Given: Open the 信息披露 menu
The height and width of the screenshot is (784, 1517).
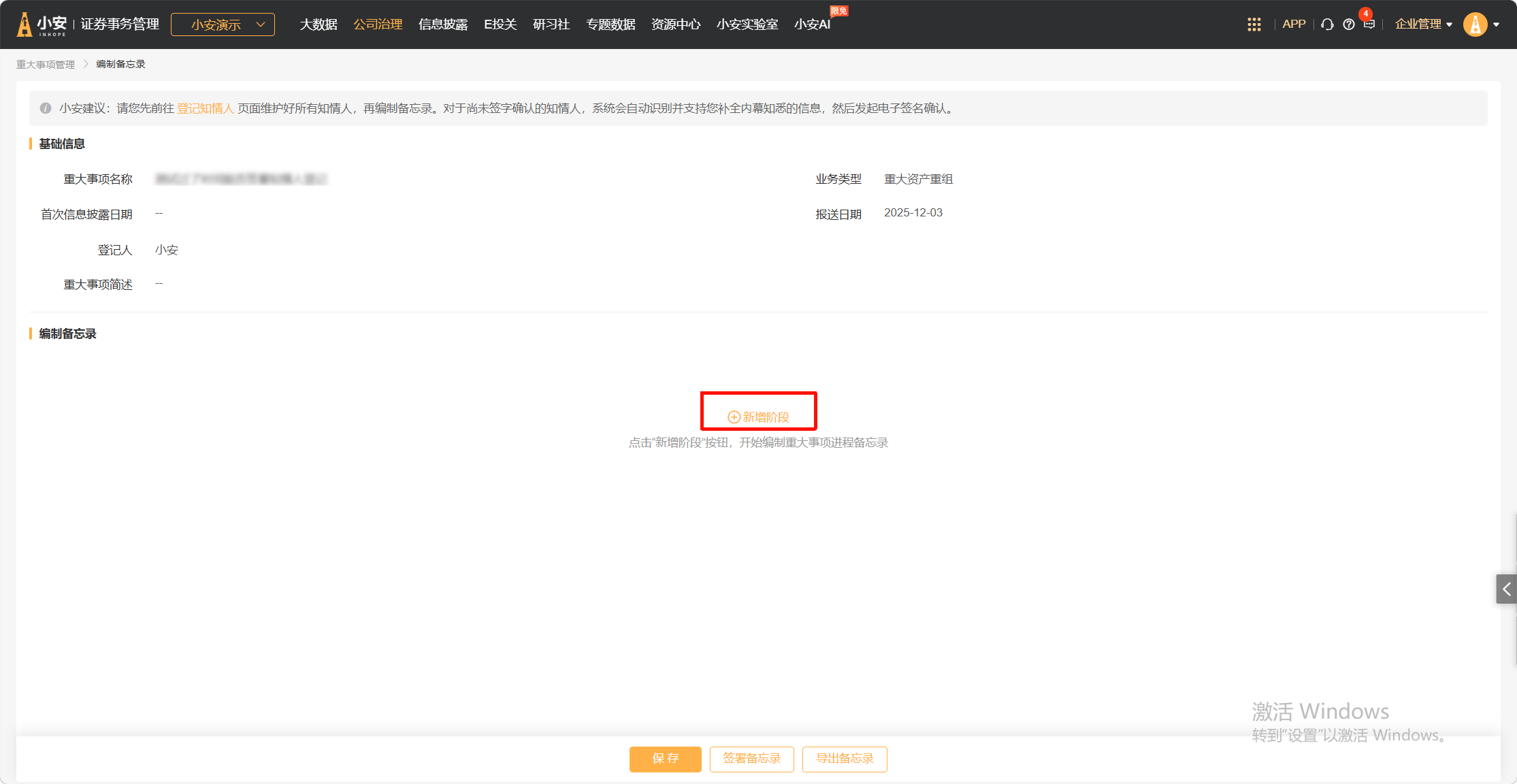Looking at the screenshot, I should pyautogui.click(x=443, y=24).
